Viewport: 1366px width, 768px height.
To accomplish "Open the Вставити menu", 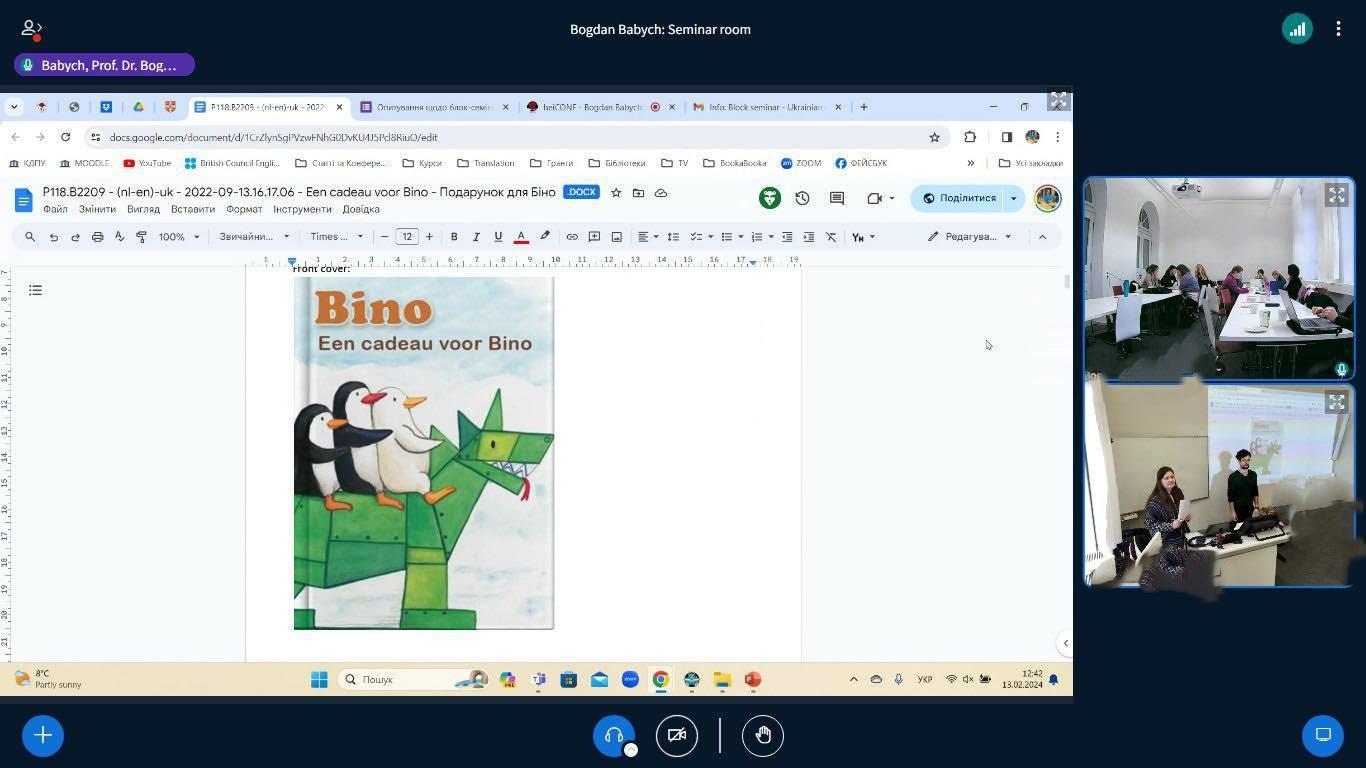I will click(x=192, y=209).
